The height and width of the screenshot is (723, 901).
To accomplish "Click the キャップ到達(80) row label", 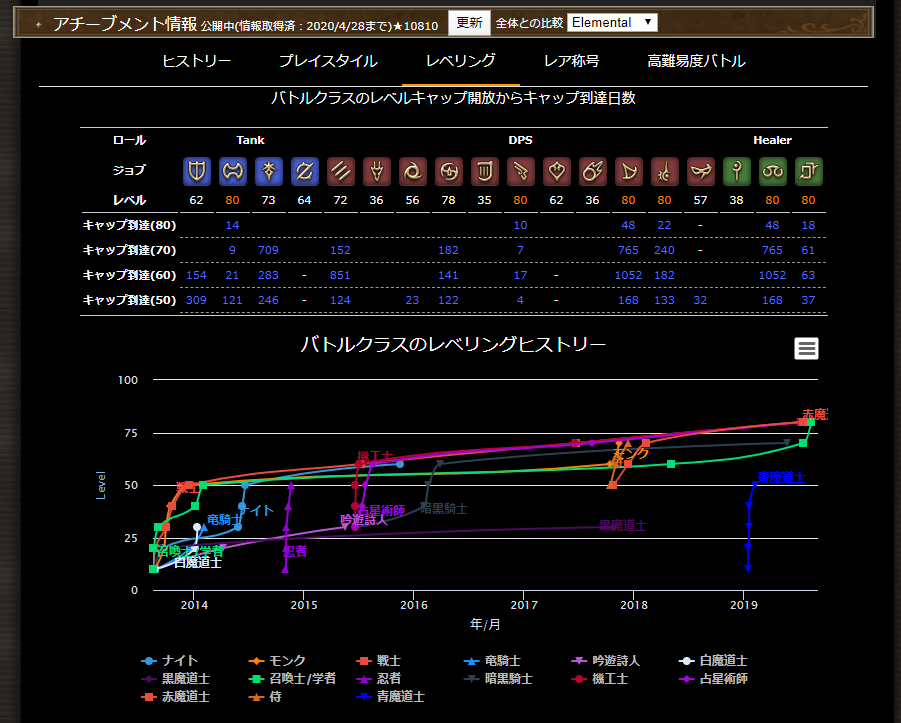I will 129,225.
